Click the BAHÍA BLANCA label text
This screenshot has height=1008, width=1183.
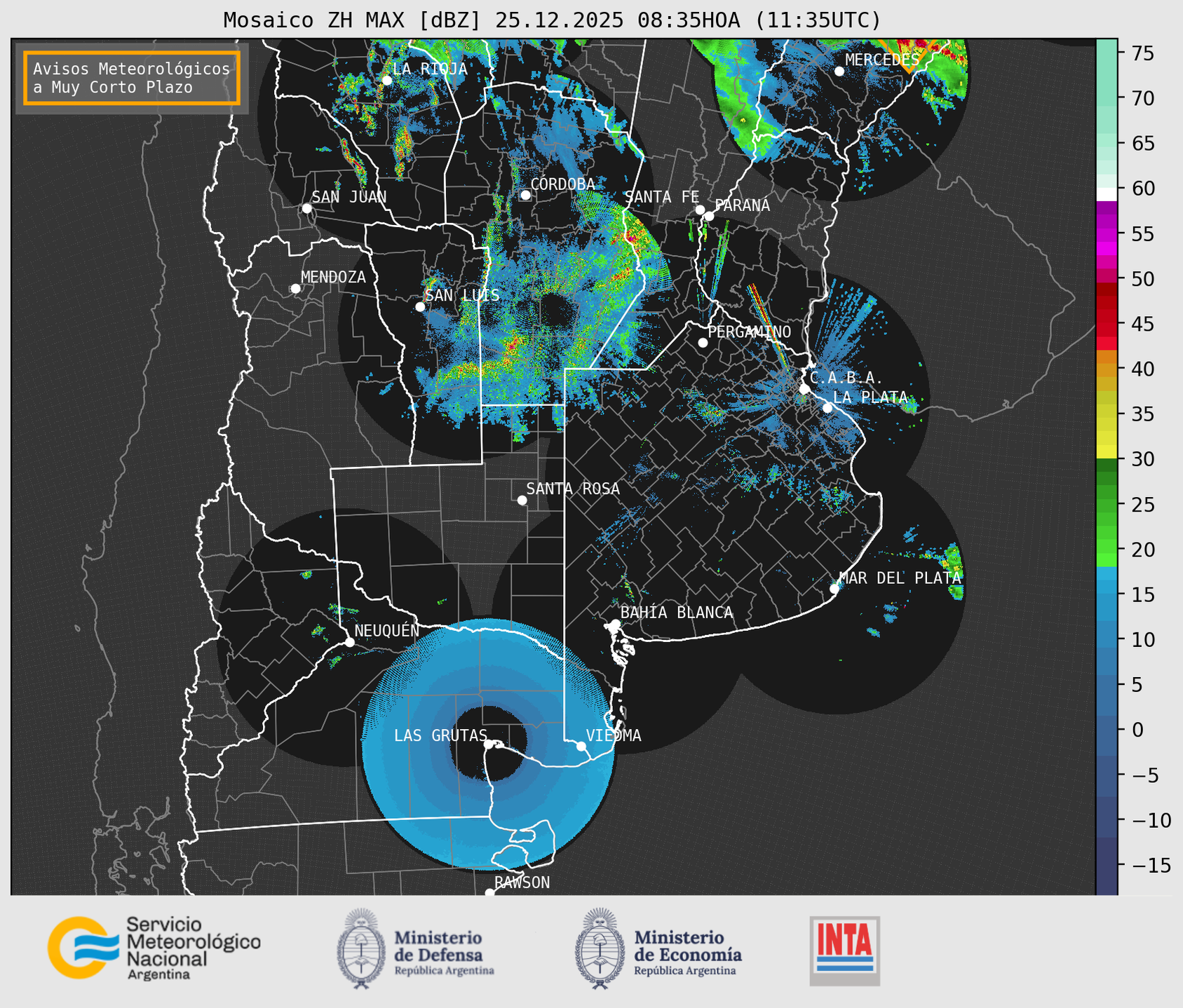(677, 613)
